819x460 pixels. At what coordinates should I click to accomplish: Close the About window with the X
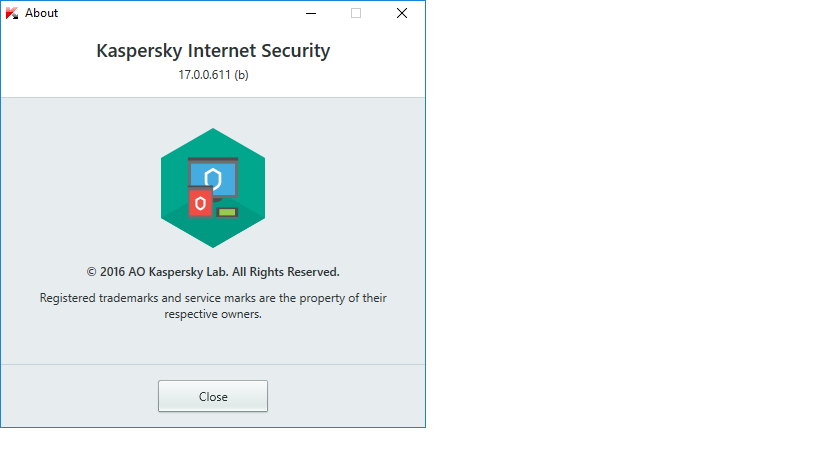point(402,13)
